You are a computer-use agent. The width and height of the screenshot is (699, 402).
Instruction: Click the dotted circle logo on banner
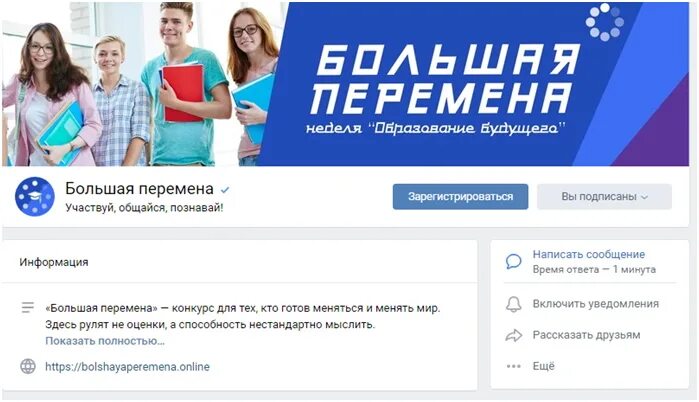tap(604, 22)
